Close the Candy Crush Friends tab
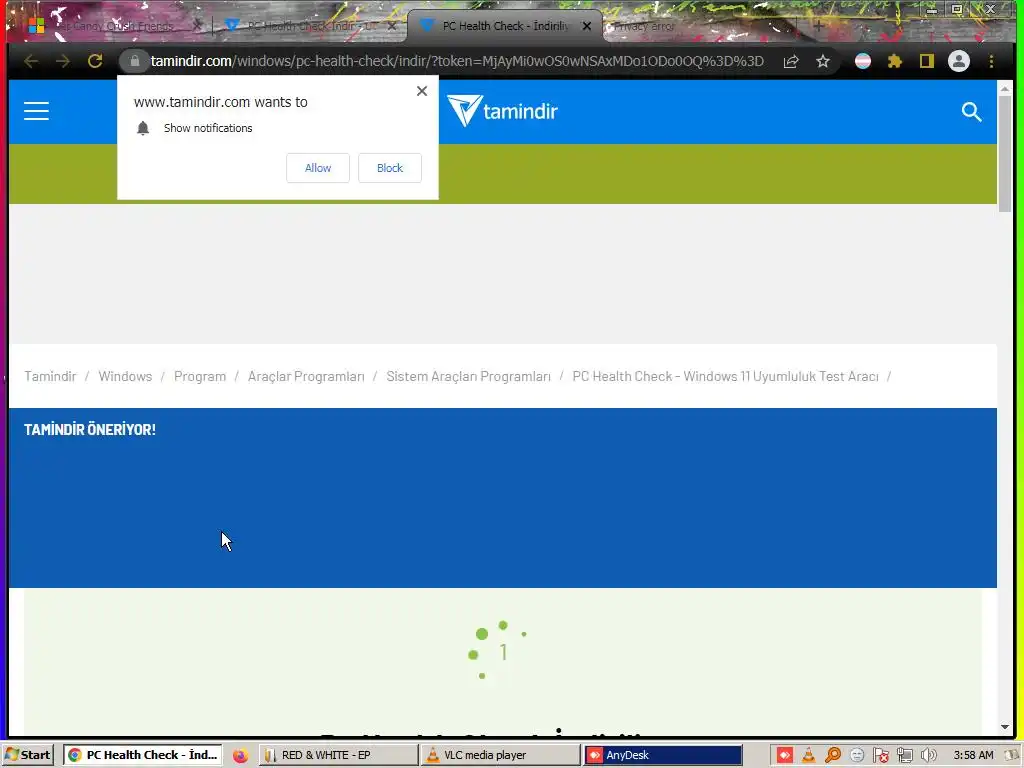Viewport: 1024px width, 768px height. 198,26
